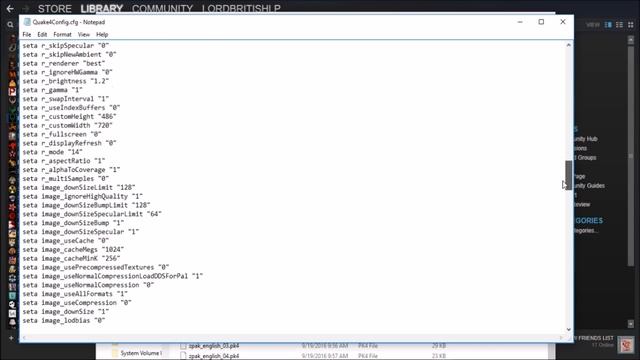Screen dimensions: 640x360
Task: Select the list view icon in Steam
Action: [x=619, y=25]
